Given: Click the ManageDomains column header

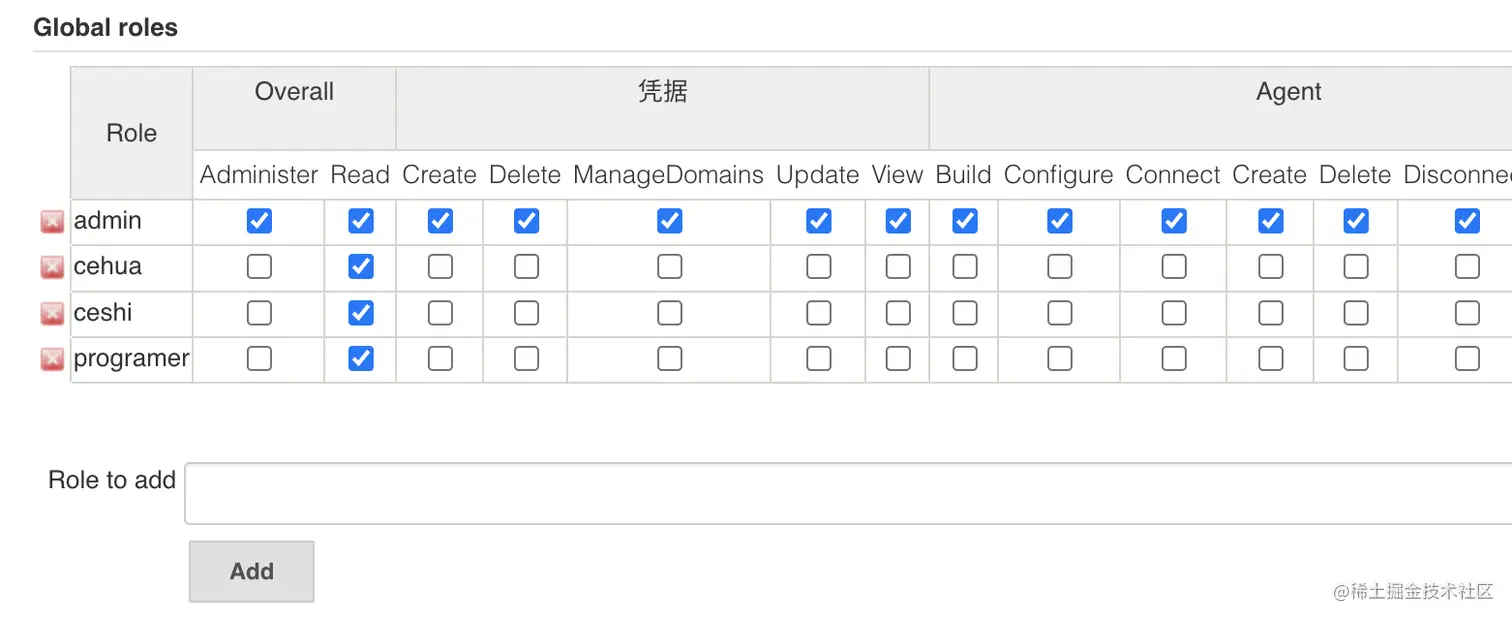Looking at the screenshot, I should (668, 175).
